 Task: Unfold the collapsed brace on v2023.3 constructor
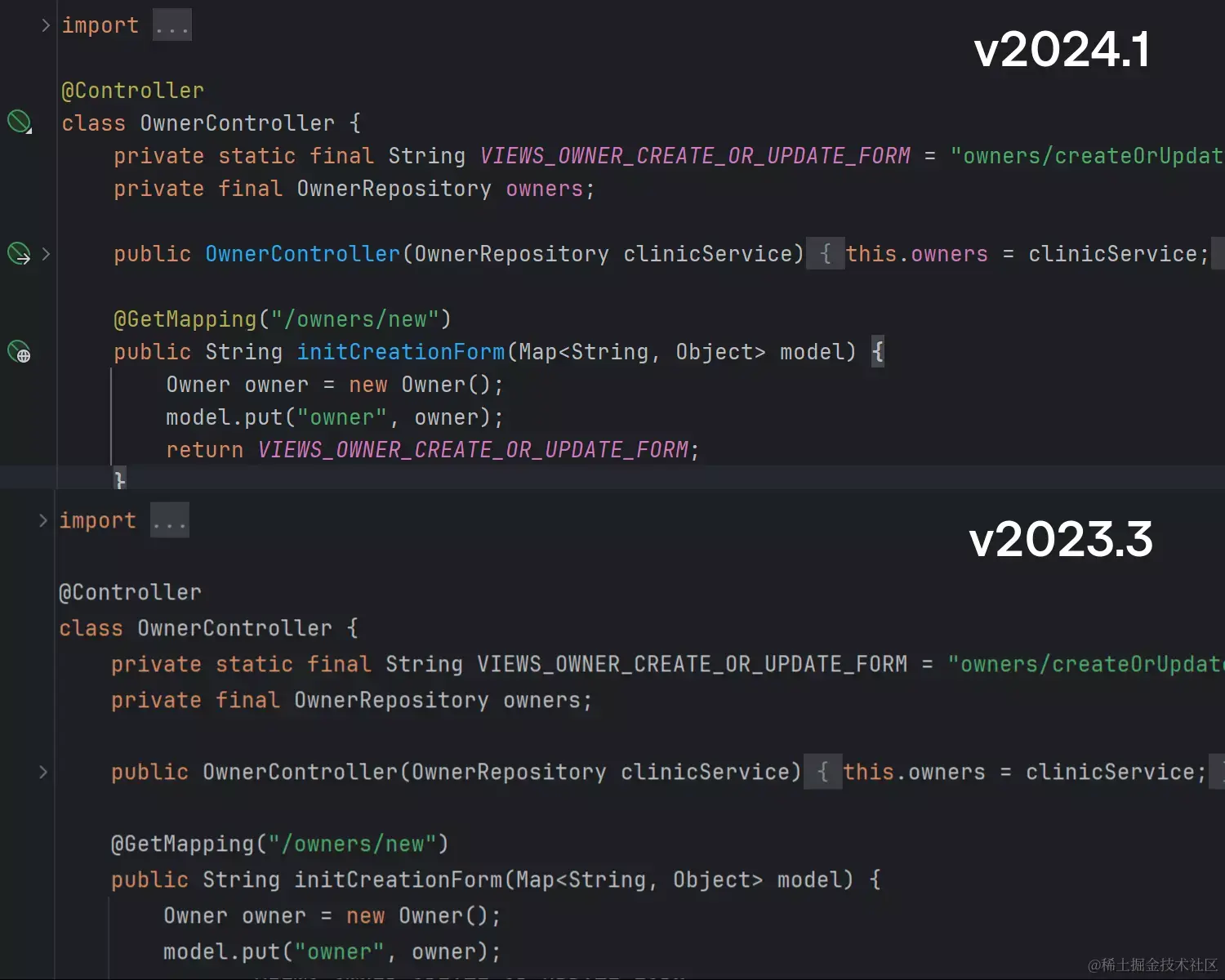pos(823,772)
